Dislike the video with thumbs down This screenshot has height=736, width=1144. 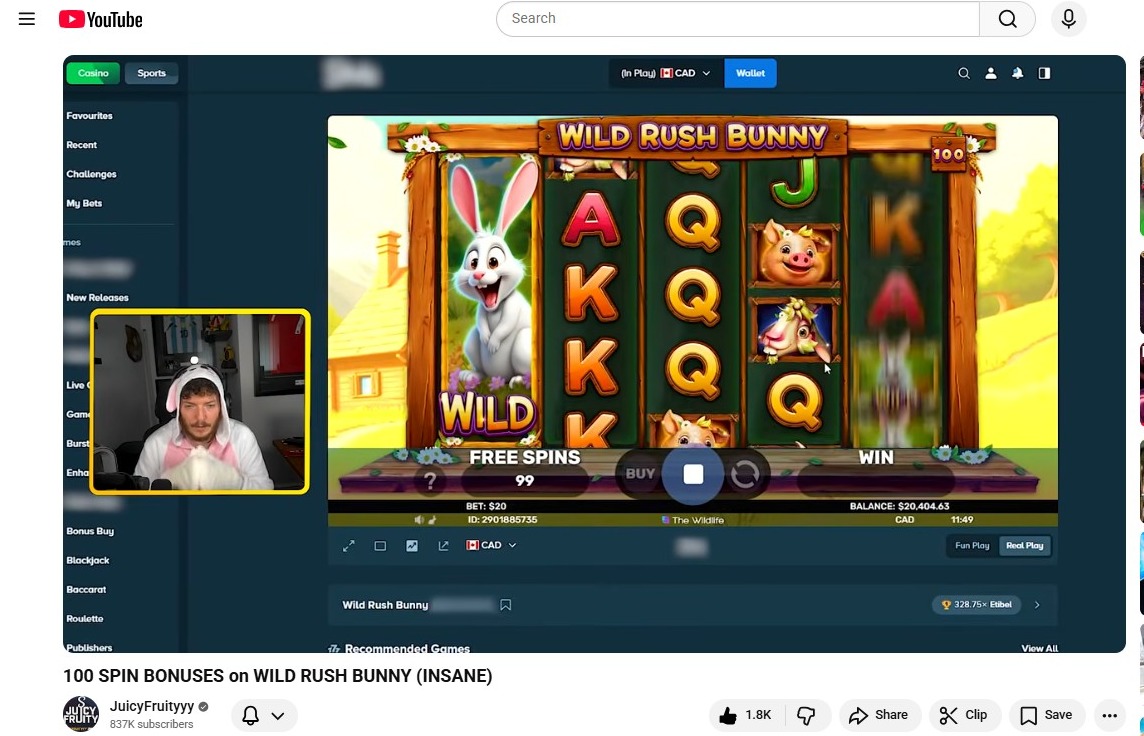click(x=807, y=715)
